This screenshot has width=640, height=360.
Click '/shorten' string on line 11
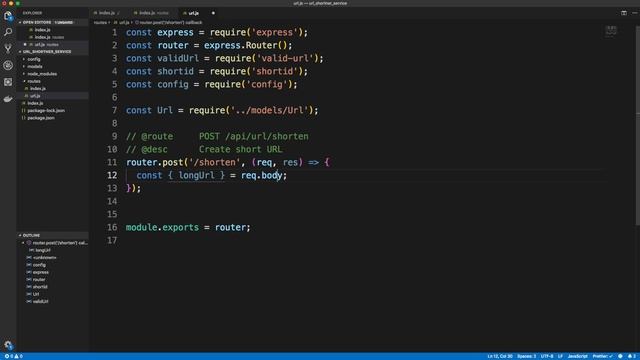215,162
